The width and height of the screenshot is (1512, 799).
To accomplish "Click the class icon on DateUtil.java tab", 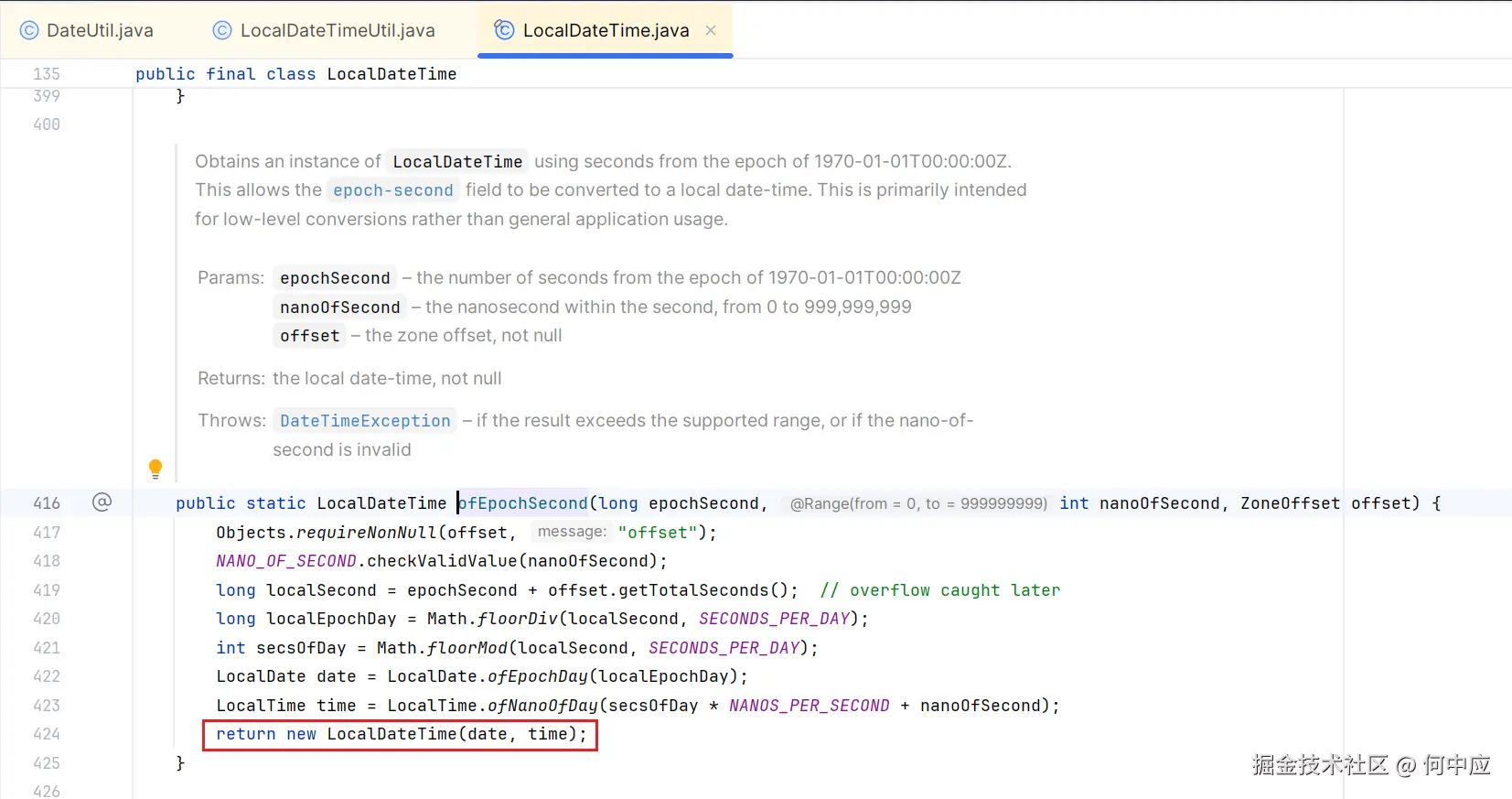I will click(29, 30).
